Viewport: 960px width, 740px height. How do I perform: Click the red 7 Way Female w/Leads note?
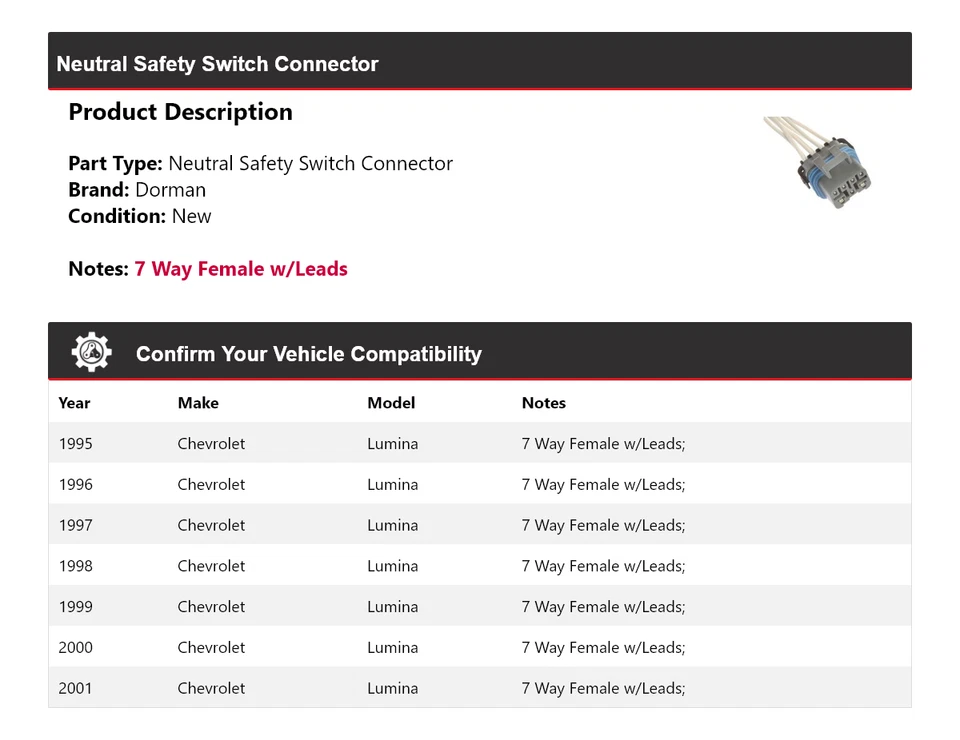click(241, 269)
